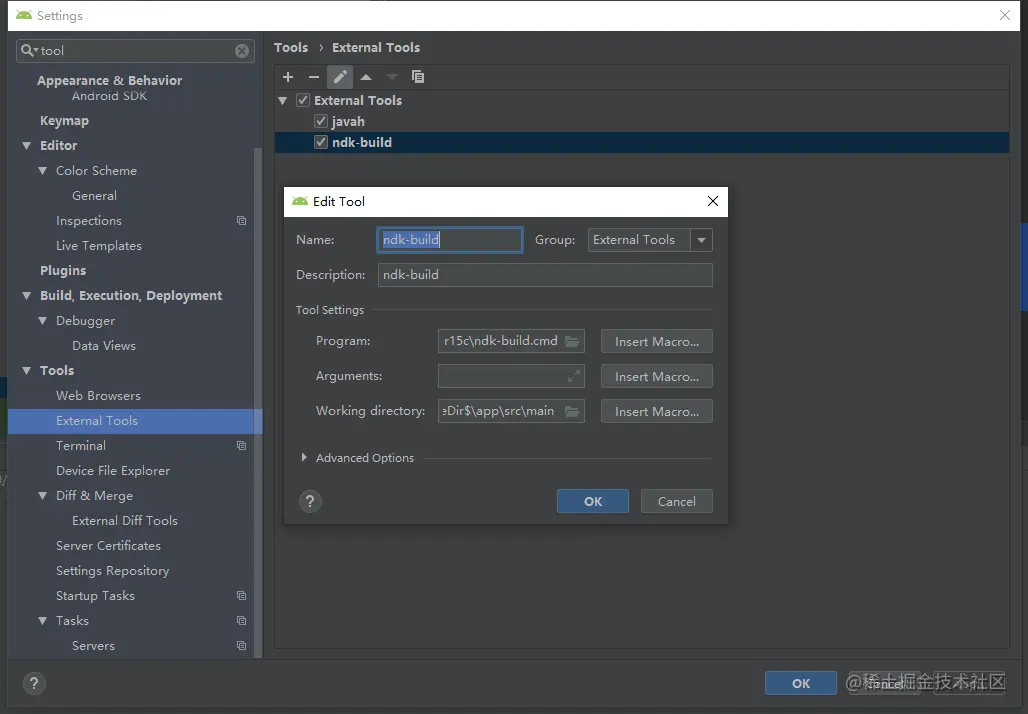This screenshot has width=1028, height=714.
Task: Click Cancel in Edit Tool dialog
Action: pos(677,502)
